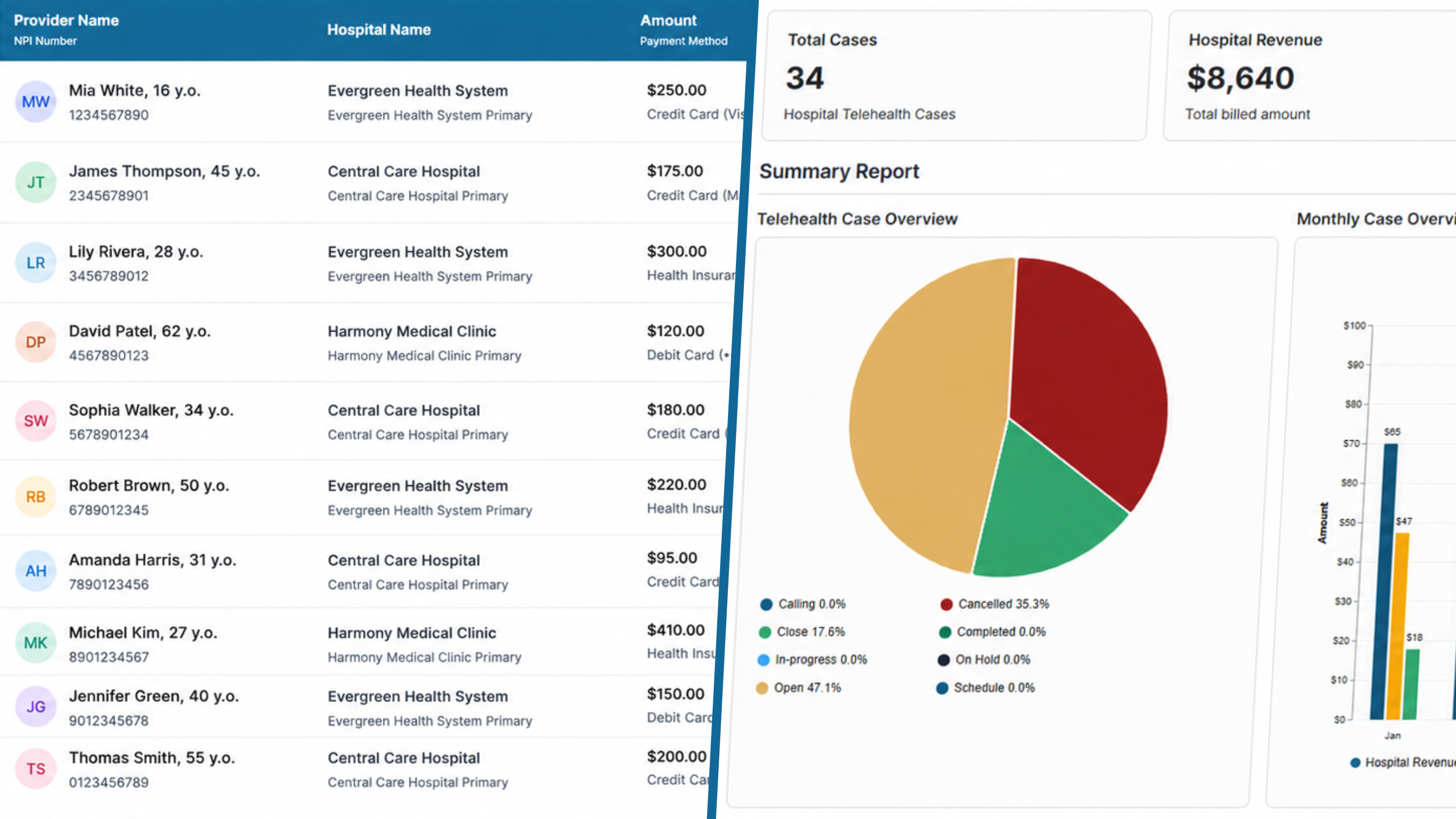Click the name James Thompson, 45 y.o.
This screenshot has width=1456, height=819.
[164, 171]
